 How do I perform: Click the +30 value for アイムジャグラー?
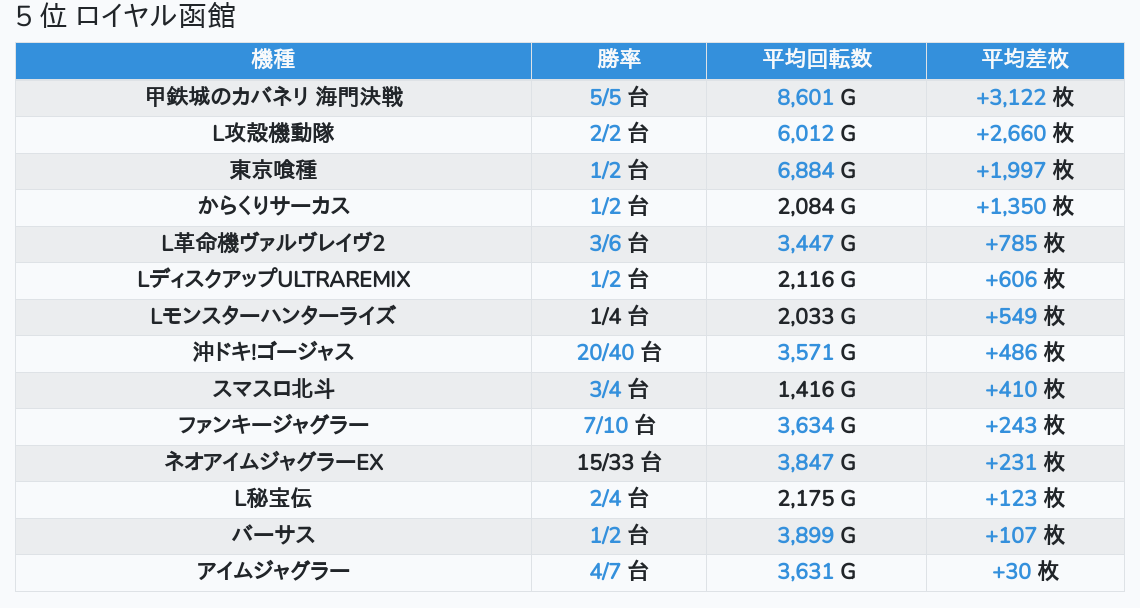1011,572
